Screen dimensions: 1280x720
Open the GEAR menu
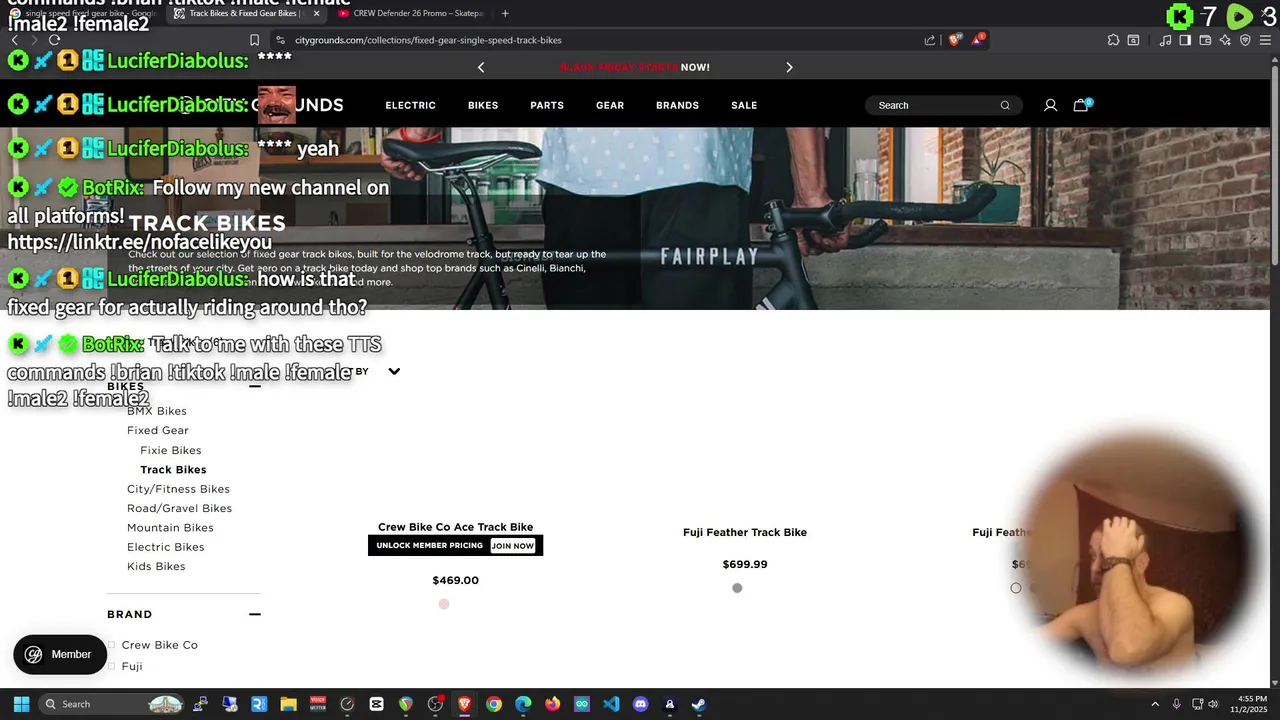click(x=610, y=105)
